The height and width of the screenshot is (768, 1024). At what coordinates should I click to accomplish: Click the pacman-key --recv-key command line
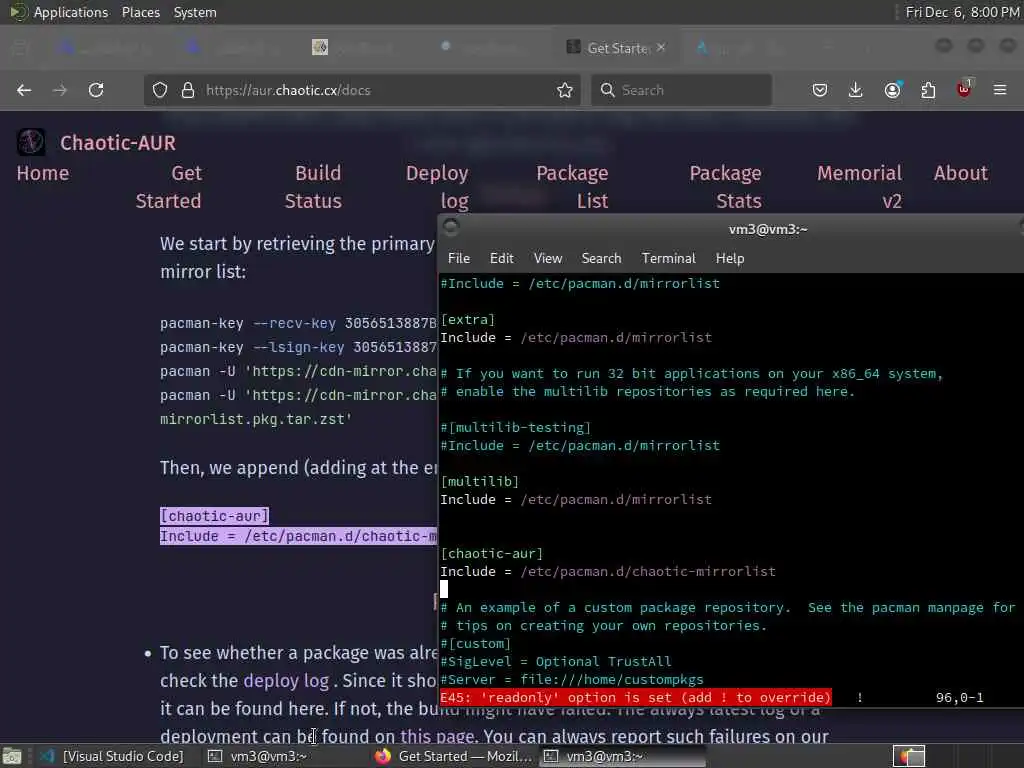pos(298,323)
